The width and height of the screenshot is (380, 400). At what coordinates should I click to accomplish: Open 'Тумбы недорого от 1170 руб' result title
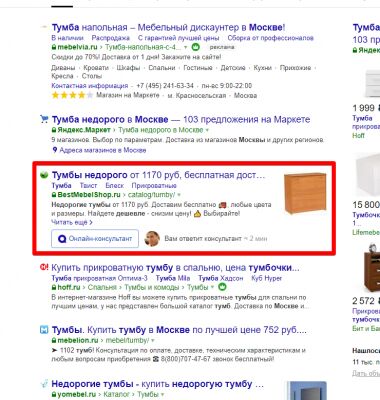pyautogui.click(x=158, y=175)
